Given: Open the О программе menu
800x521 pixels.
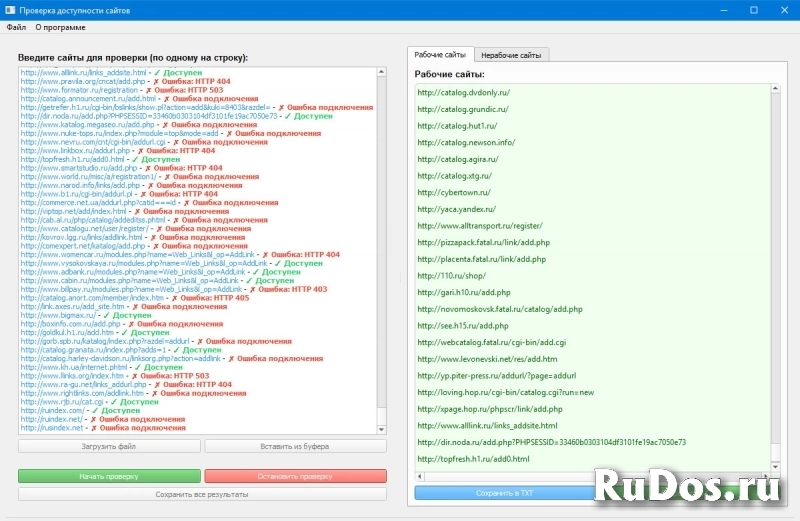Looking at the screenshot, I should point(60,27).
